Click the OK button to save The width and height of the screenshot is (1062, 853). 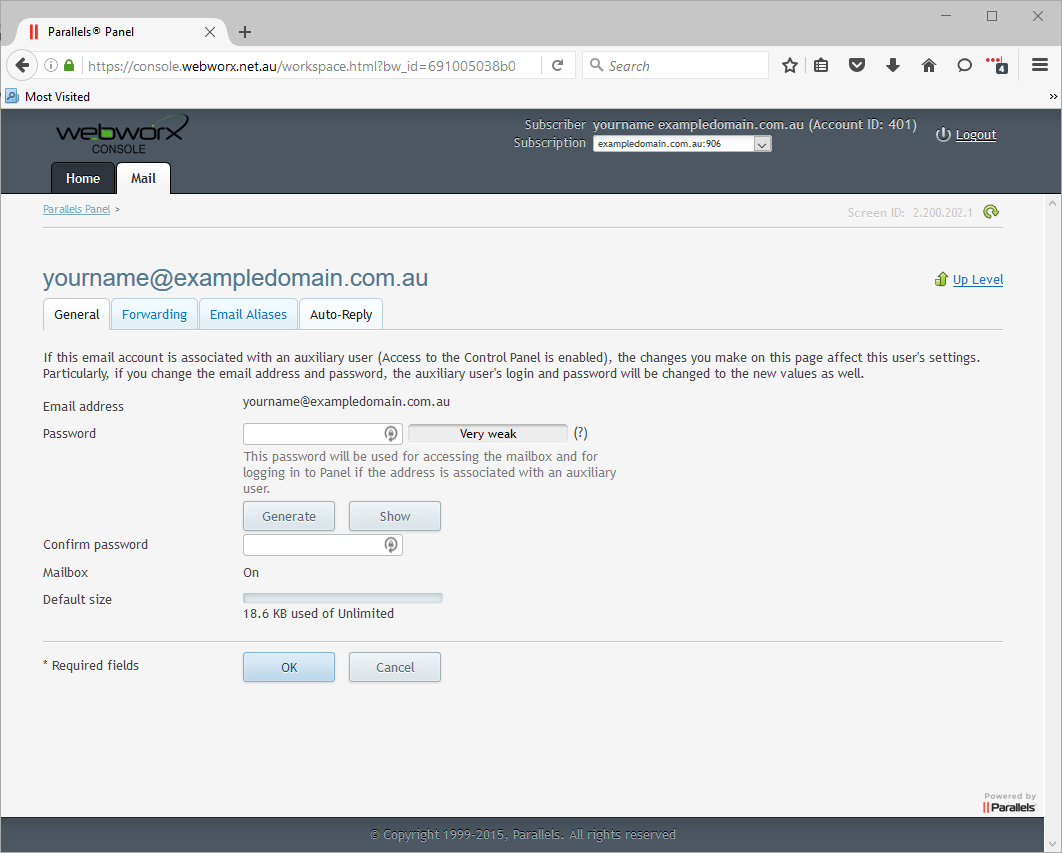(x=289, y=667)
